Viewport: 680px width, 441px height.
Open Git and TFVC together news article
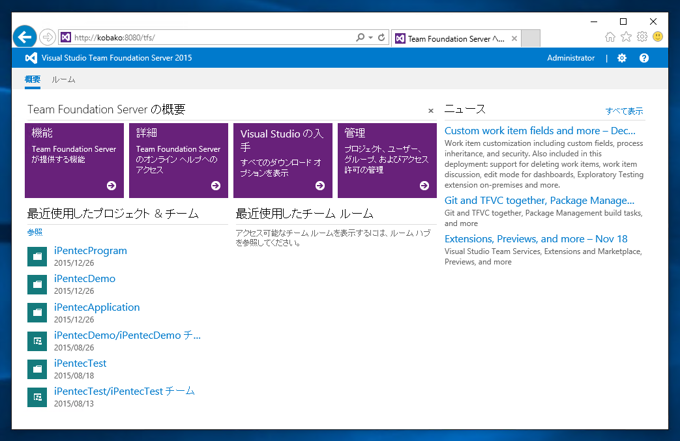[539, 200]
